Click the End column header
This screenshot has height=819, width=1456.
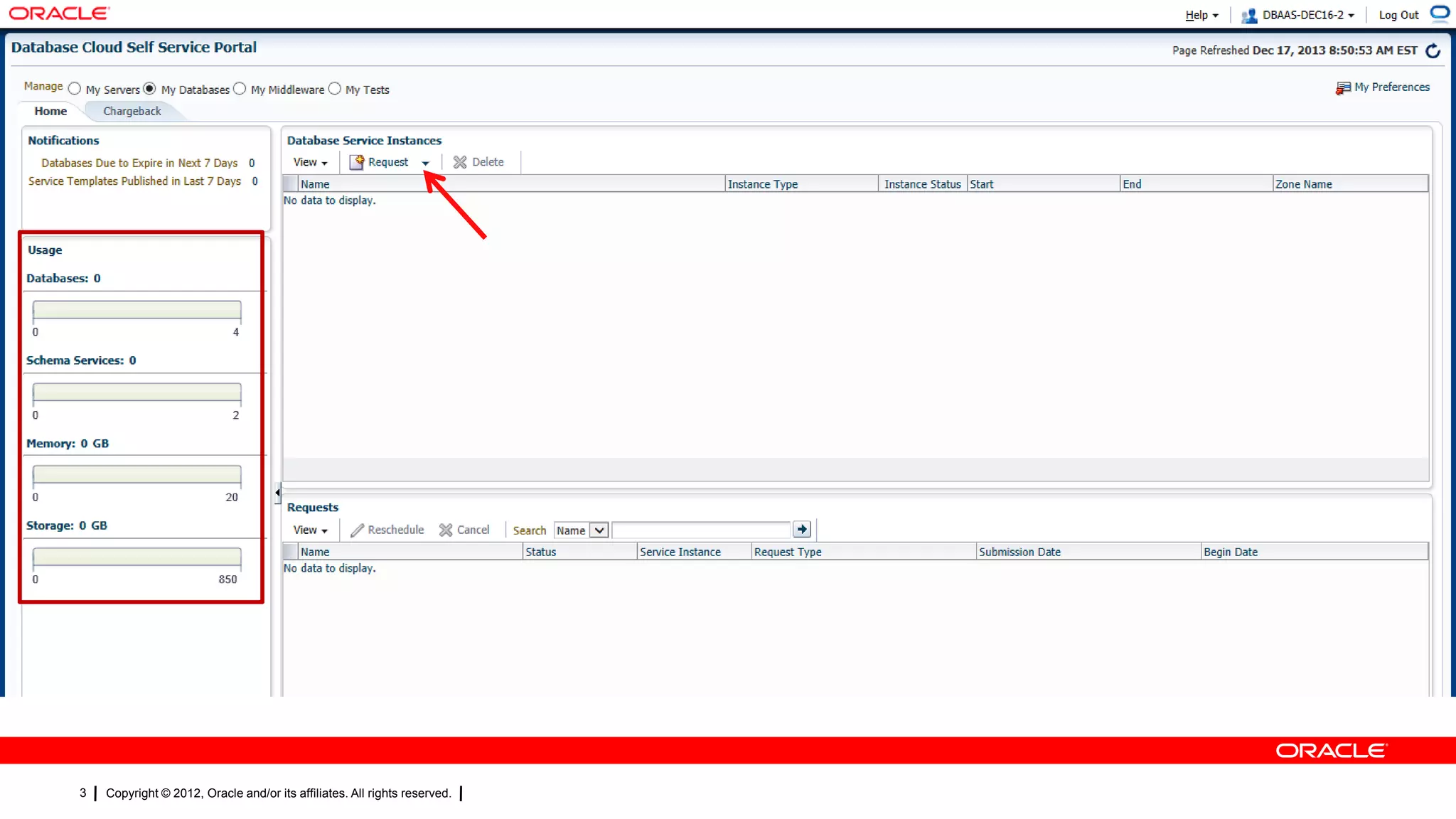pyautogui.click(x=1197, y=184)
